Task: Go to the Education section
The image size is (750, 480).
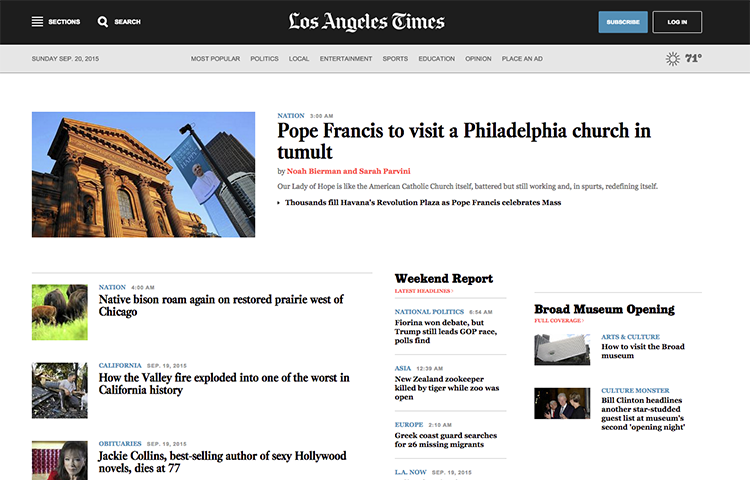Action: pos(437,59)
